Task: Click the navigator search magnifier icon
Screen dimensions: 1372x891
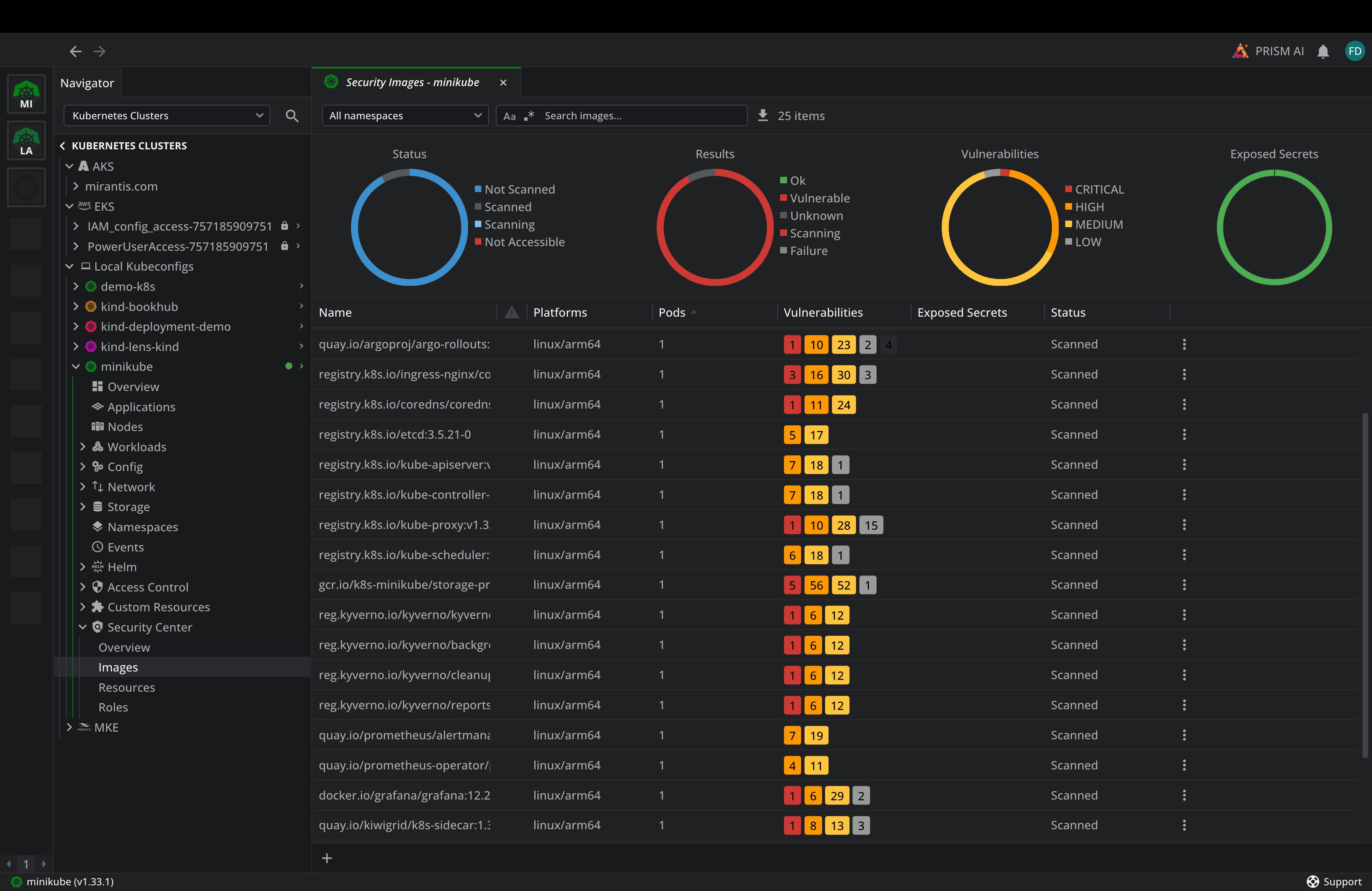Action: 292,116
